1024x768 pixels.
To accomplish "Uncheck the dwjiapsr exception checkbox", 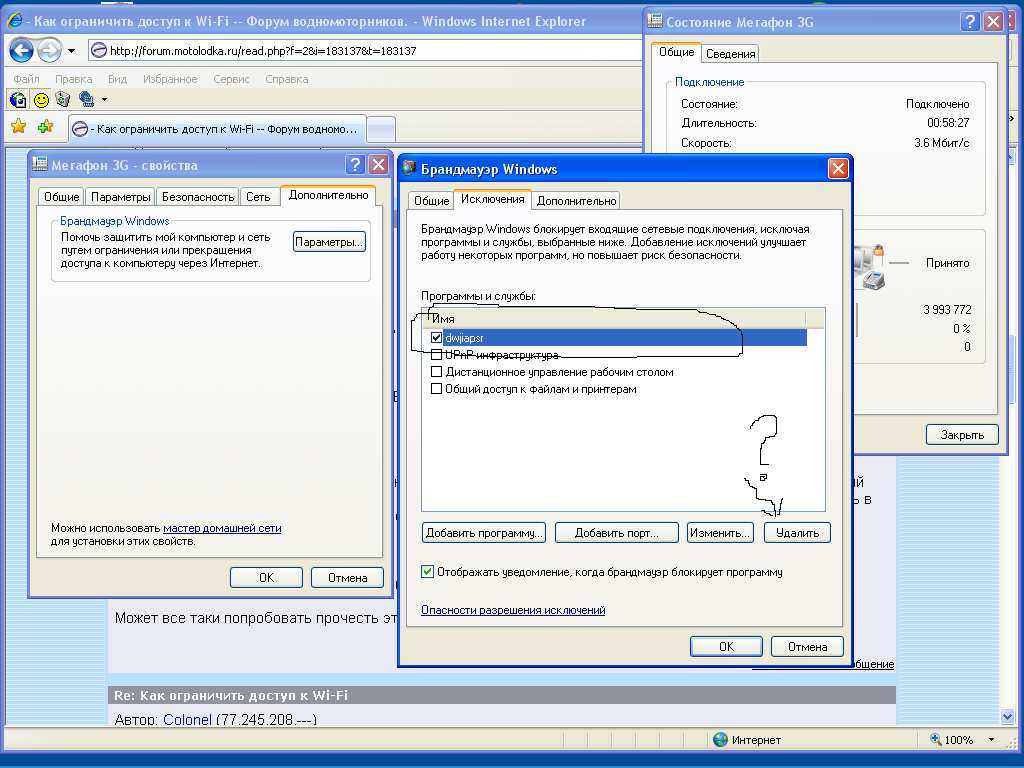I will [x=436, y=338].
